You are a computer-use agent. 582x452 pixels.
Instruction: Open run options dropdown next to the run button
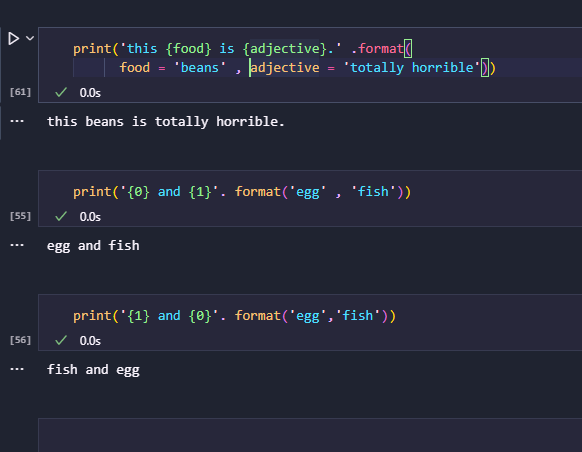(x=30, y=38)
